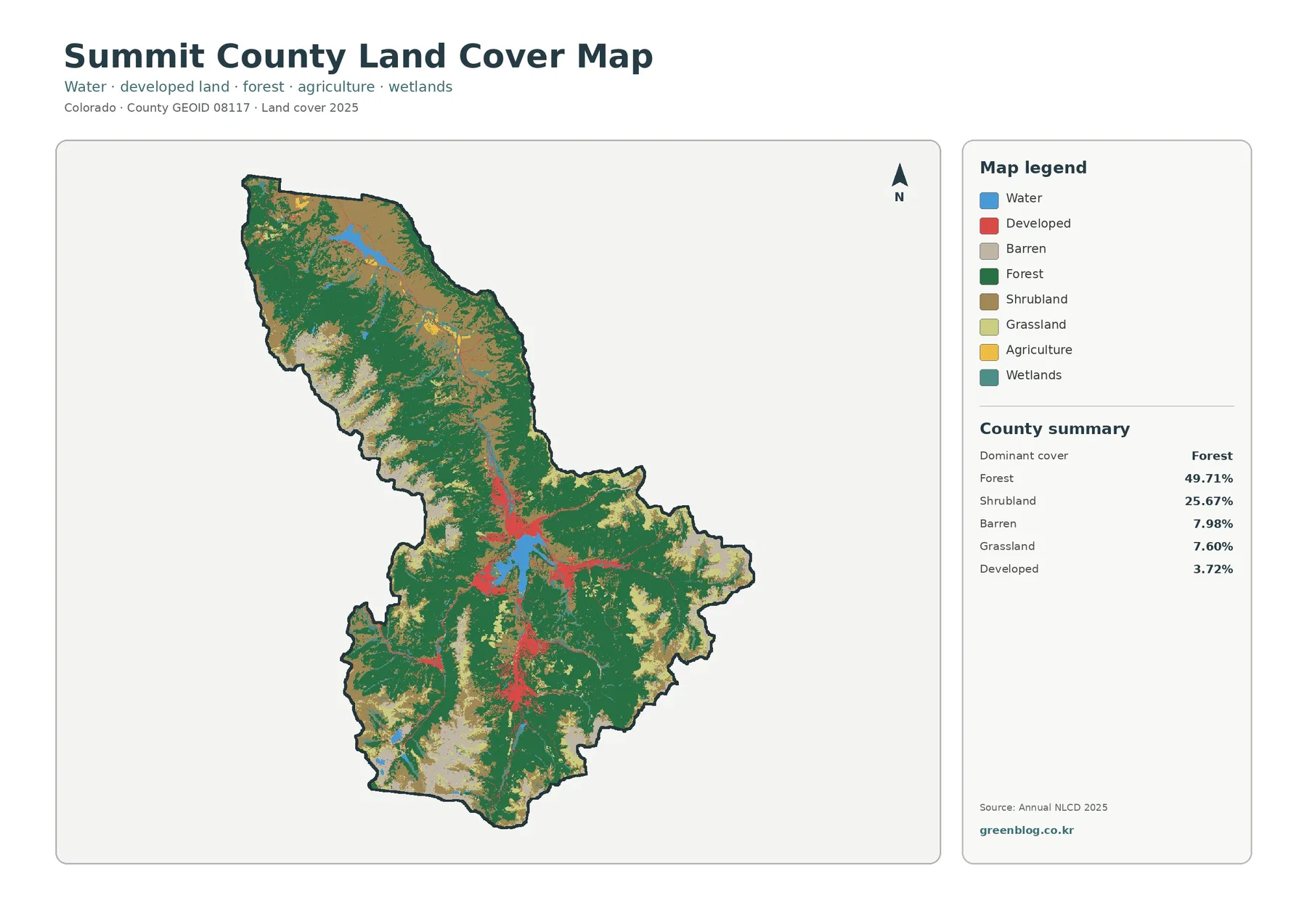Select the yellow Agriculture legend swatch
The width and height of the screenshot is (1307, 924).
click(x=989, y=352)
